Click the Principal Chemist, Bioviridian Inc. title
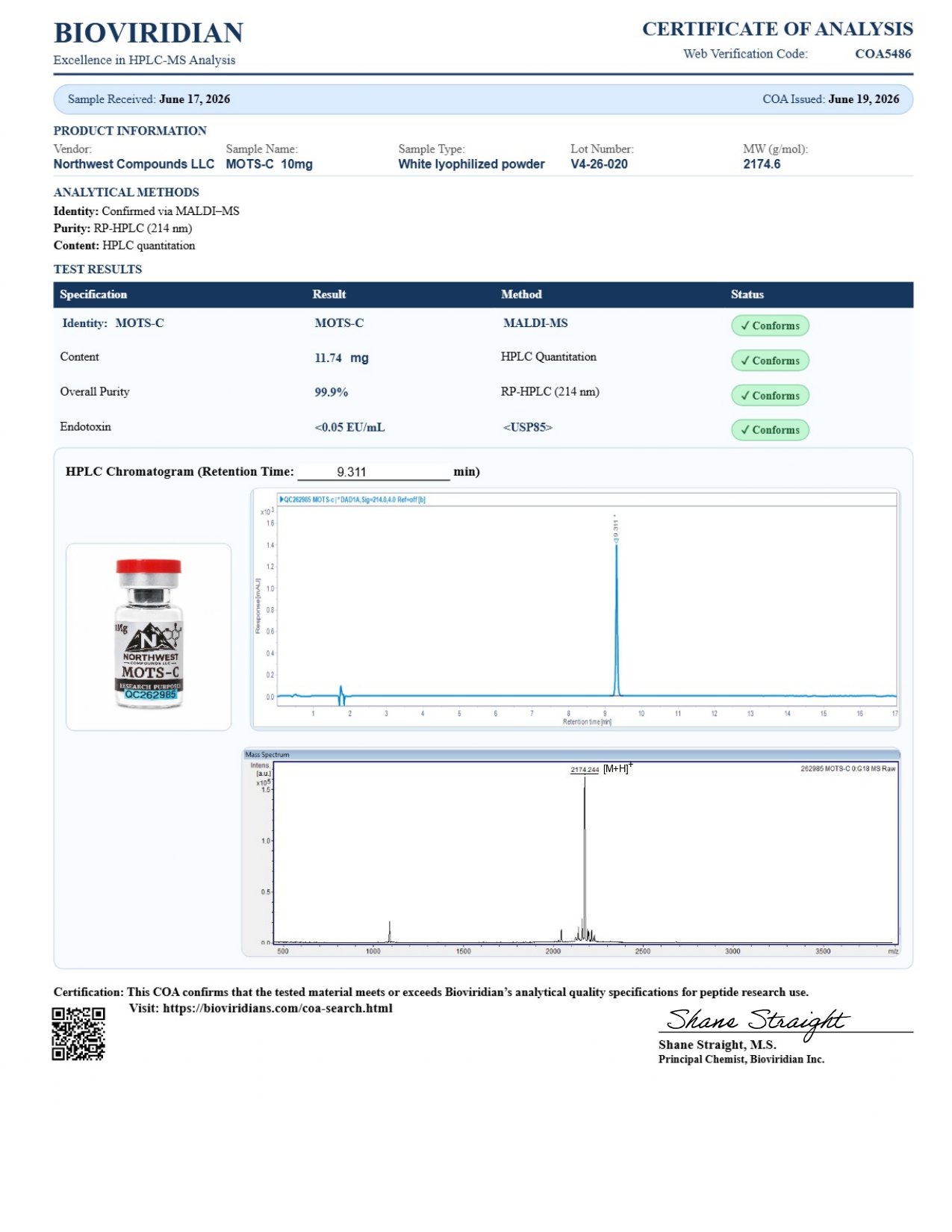 click(x=741, y=1059)
